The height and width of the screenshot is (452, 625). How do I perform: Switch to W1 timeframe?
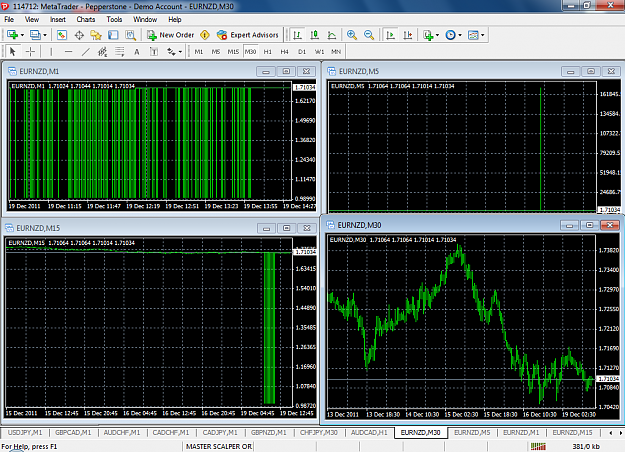click(x=319, y=51)
